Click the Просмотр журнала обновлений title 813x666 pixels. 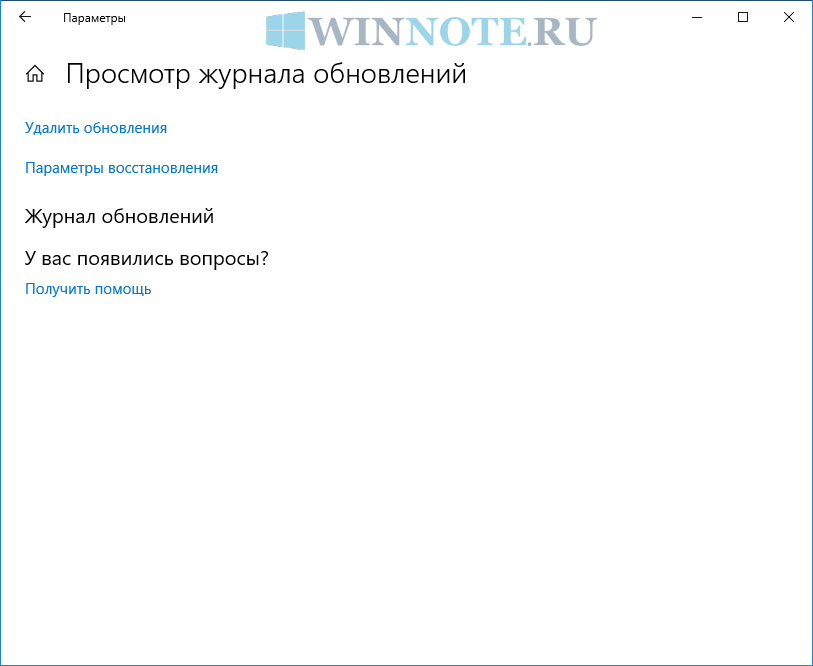point(266,74)
